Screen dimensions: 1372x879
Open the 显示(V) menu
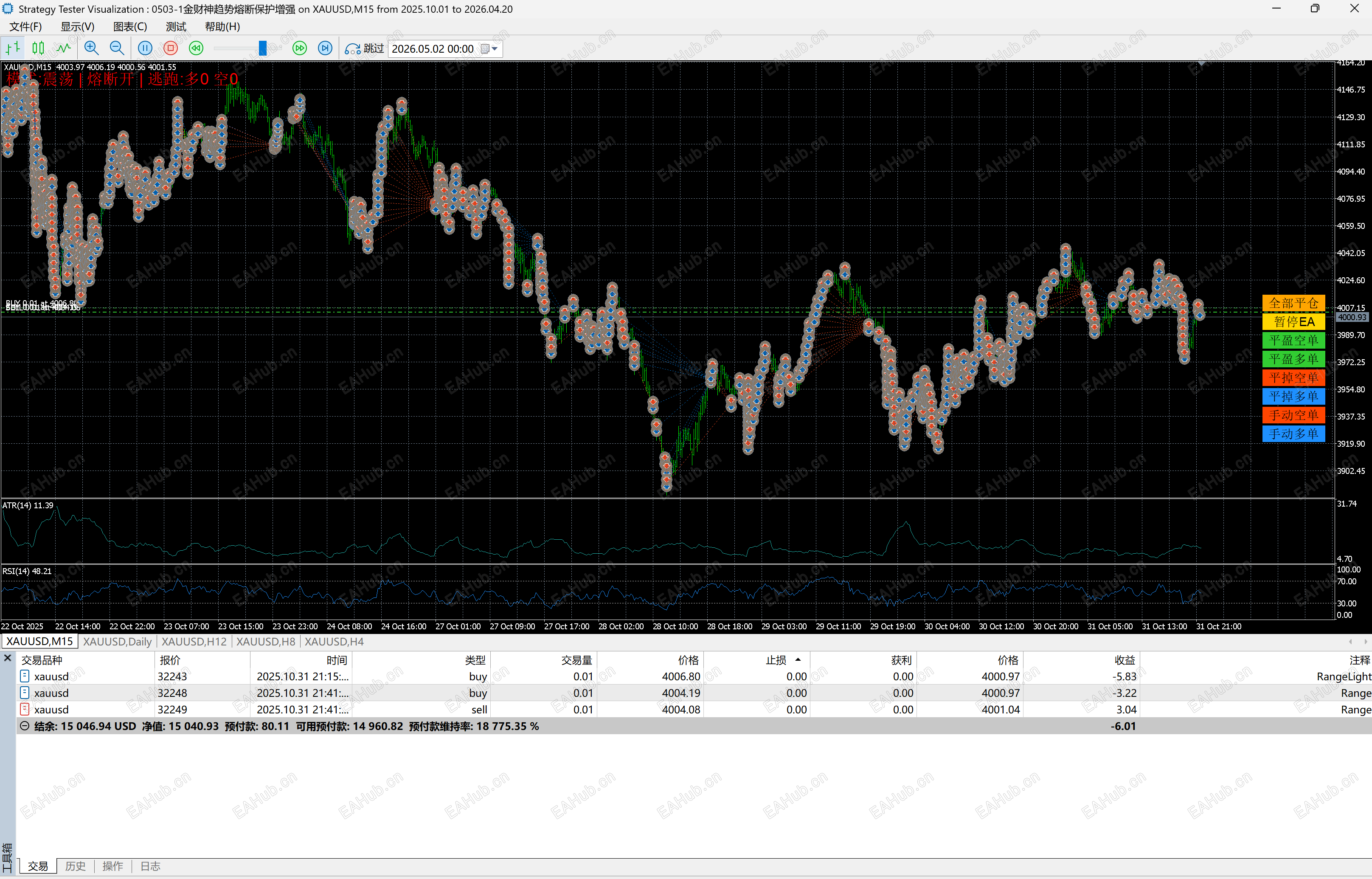(78, 26)
